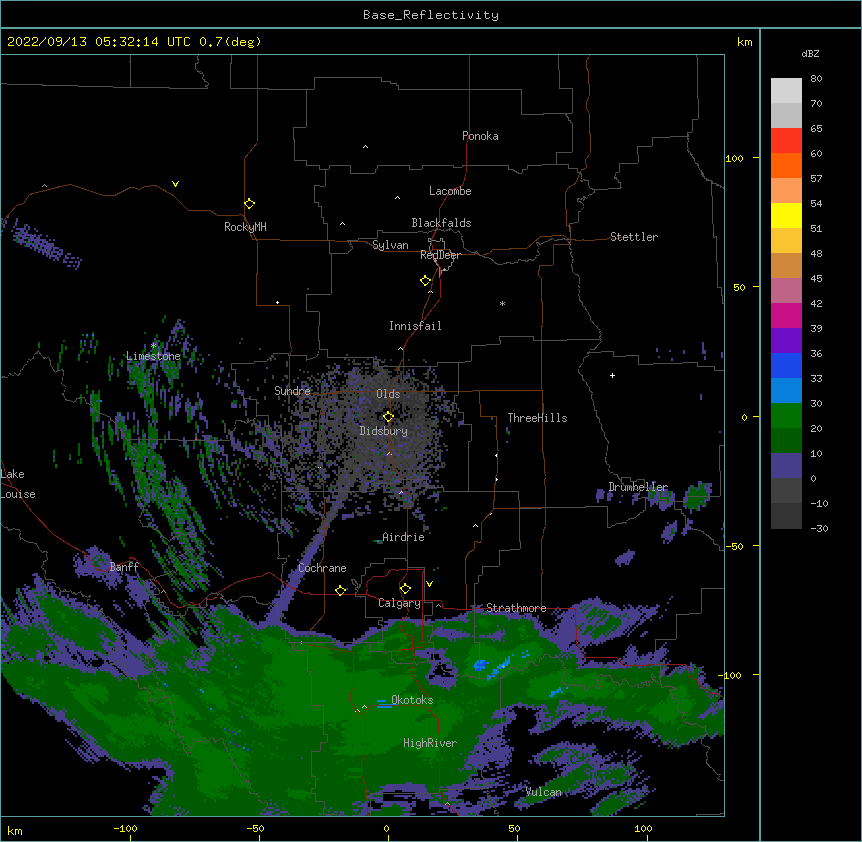Click the Ponoka town label
This screenshot has height=842, width=862.
click(x=480, y=136)
